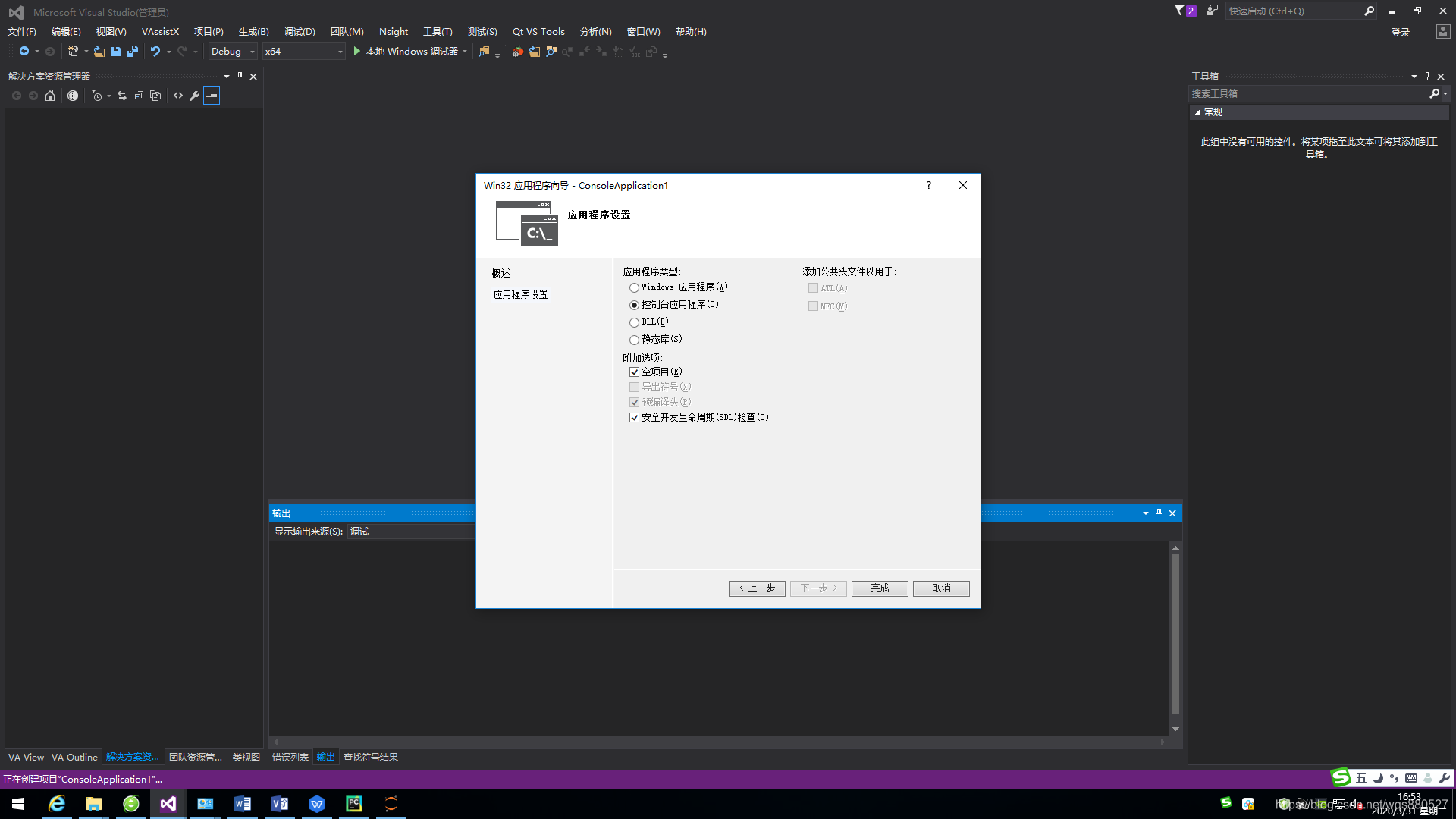The height and width of the screenshot is (819, 1456).
Task: Click the Navigate Backward arrow in the toolbar
Action: [24, 52]
